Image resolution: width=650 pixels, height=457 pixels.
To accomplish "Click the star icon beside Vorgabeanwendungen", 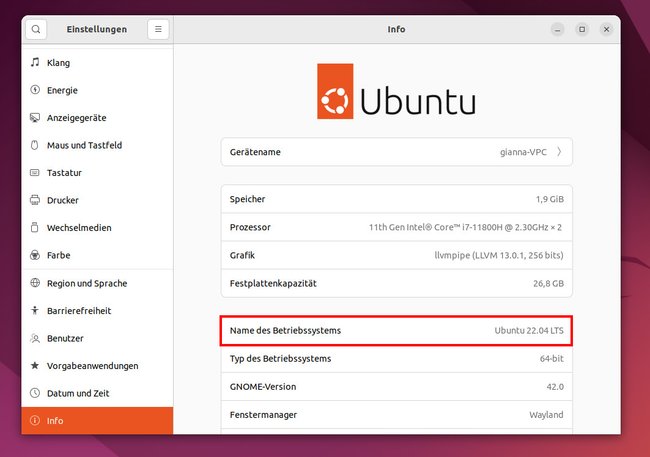I will tap(35, 366).
